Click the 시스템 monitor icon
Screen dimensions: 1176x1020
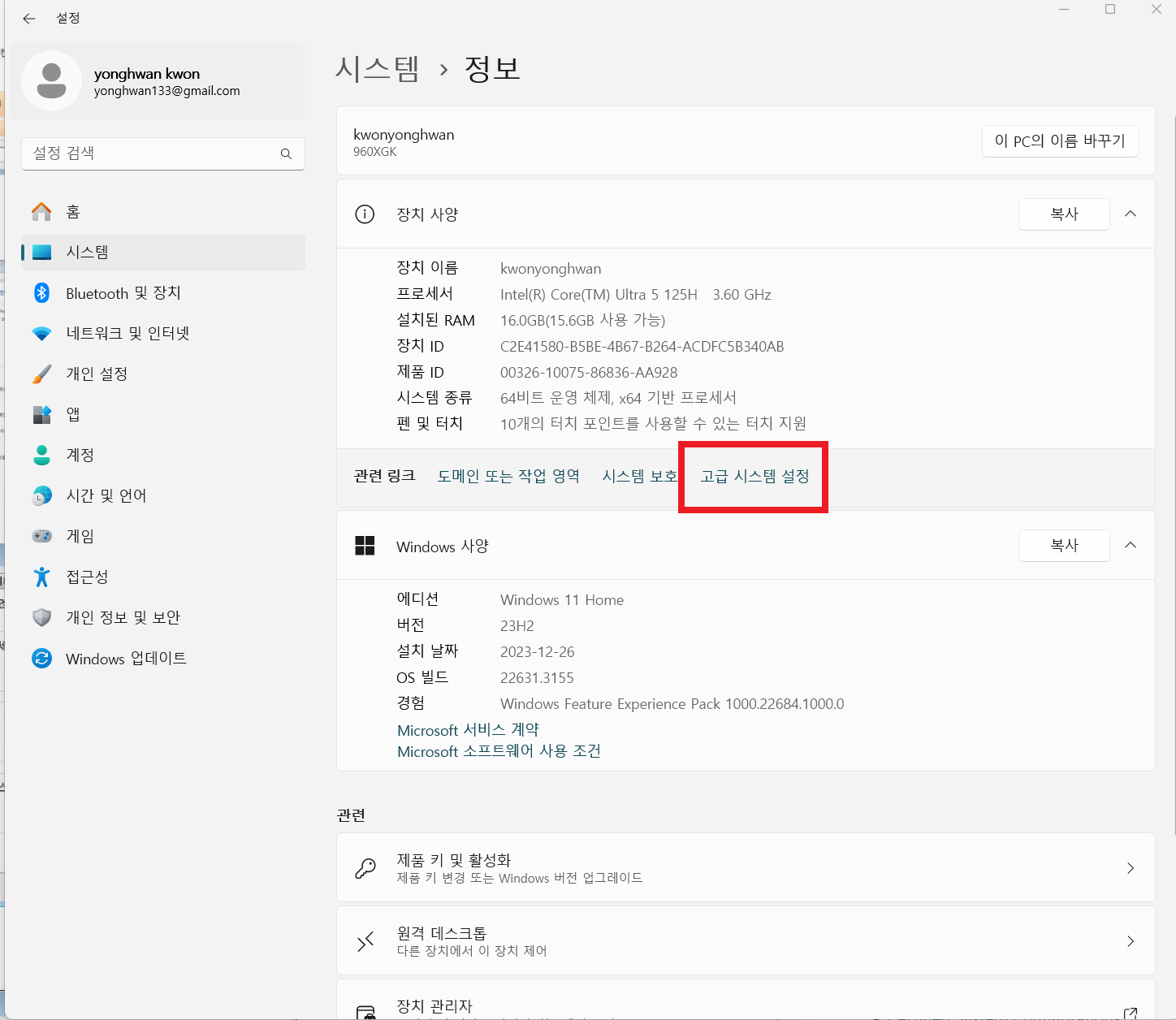point(41,253)
